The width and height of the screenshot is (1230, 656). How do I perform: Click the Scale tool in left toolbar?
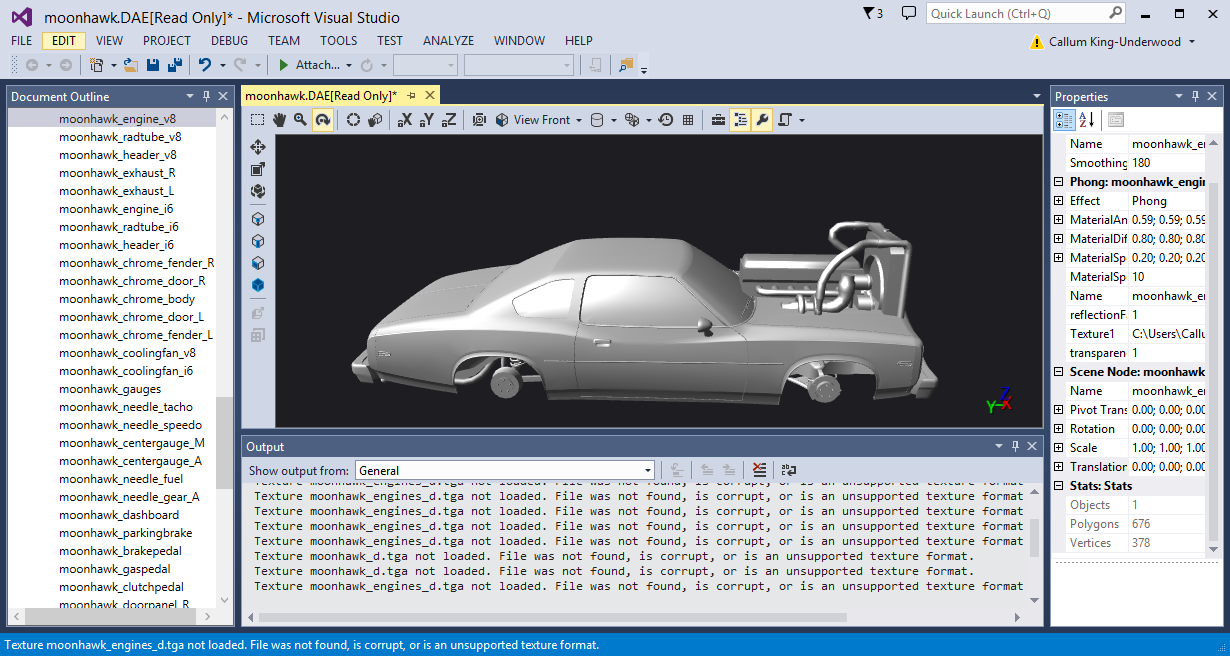point(258,169)
